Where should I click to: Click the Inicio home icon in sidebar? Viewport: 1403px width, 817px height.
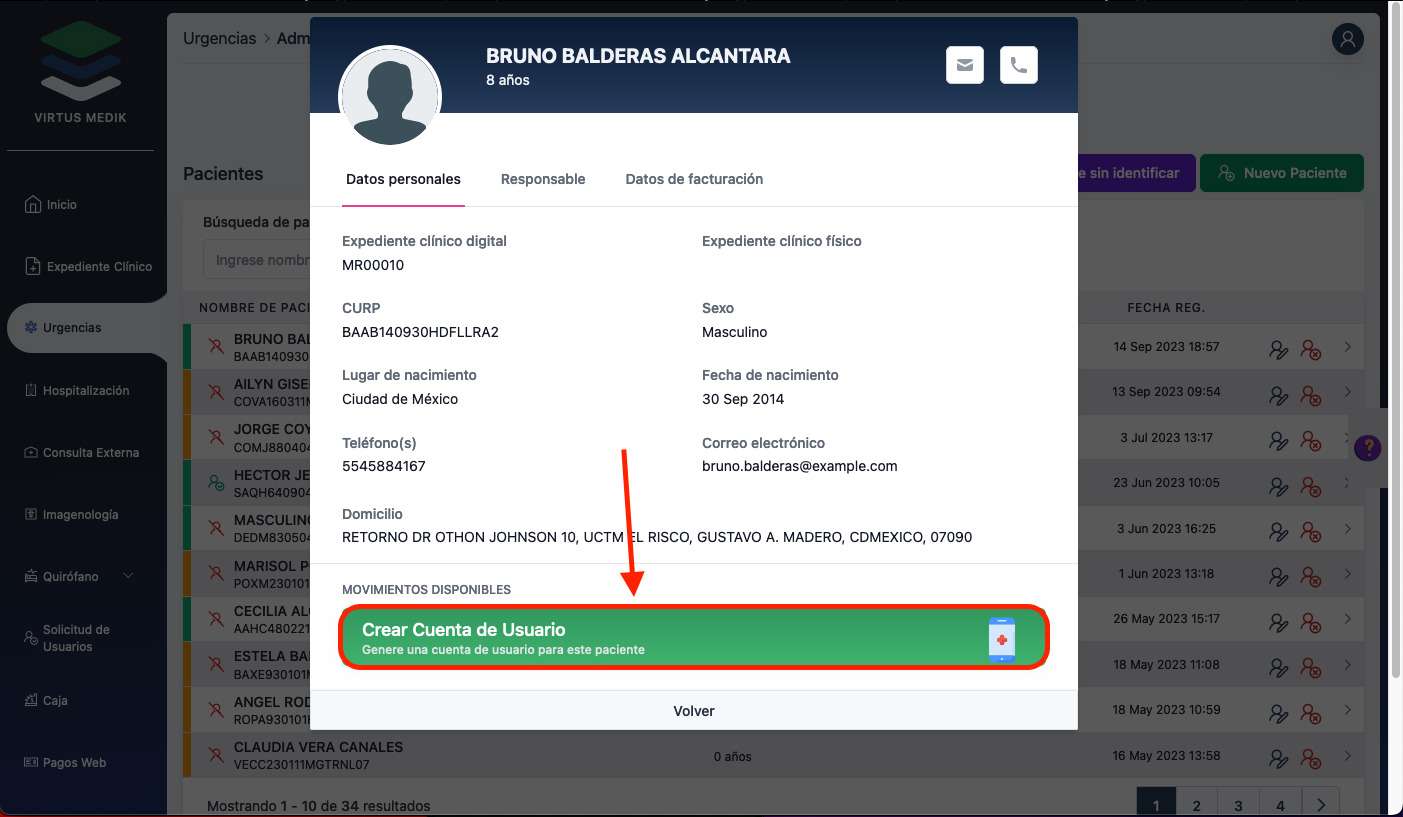32,204
